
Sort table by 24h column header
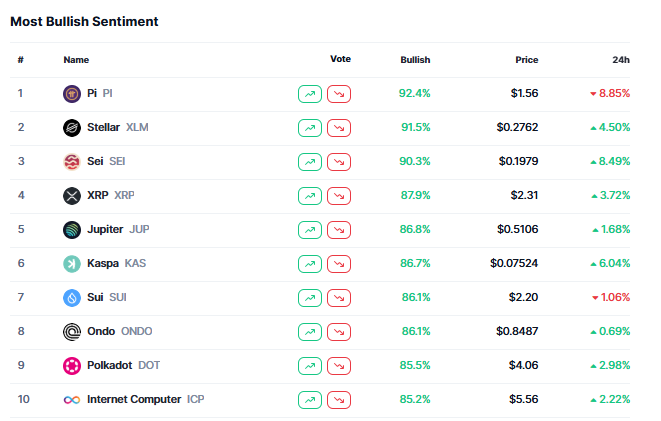point(621,60)
